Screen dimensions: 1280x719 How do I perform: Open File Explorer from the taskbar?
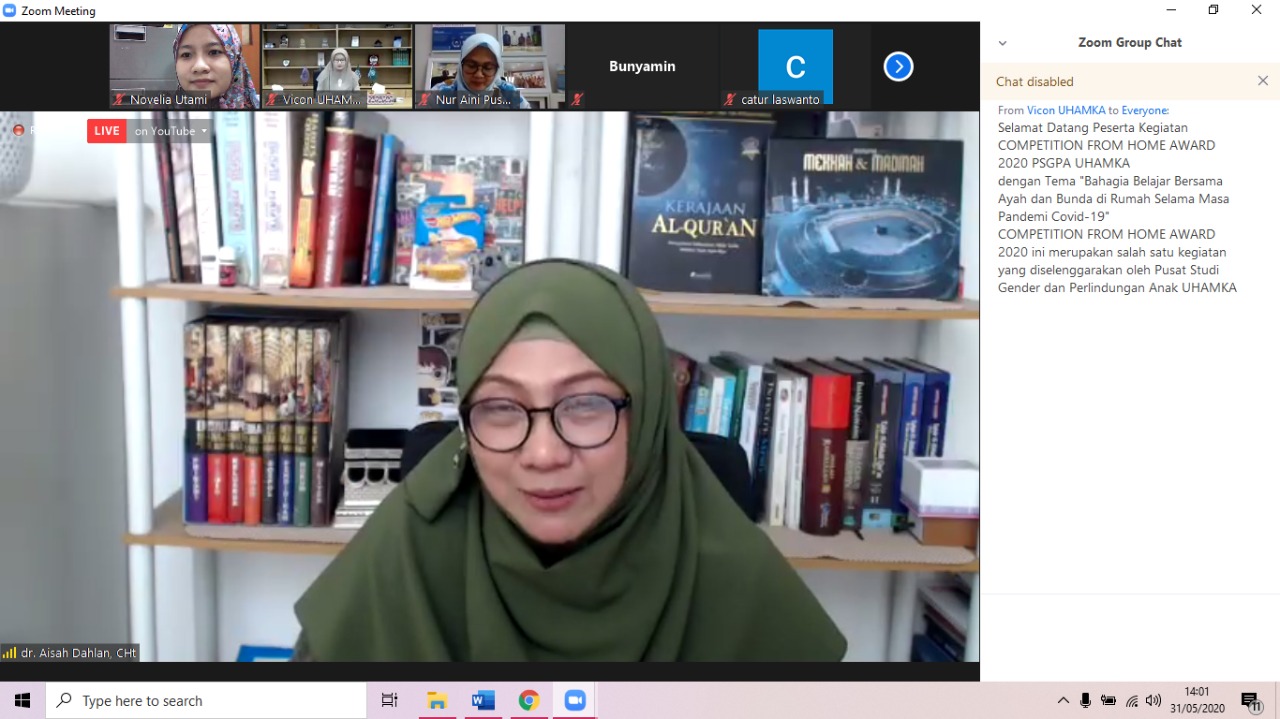(437, 700)
